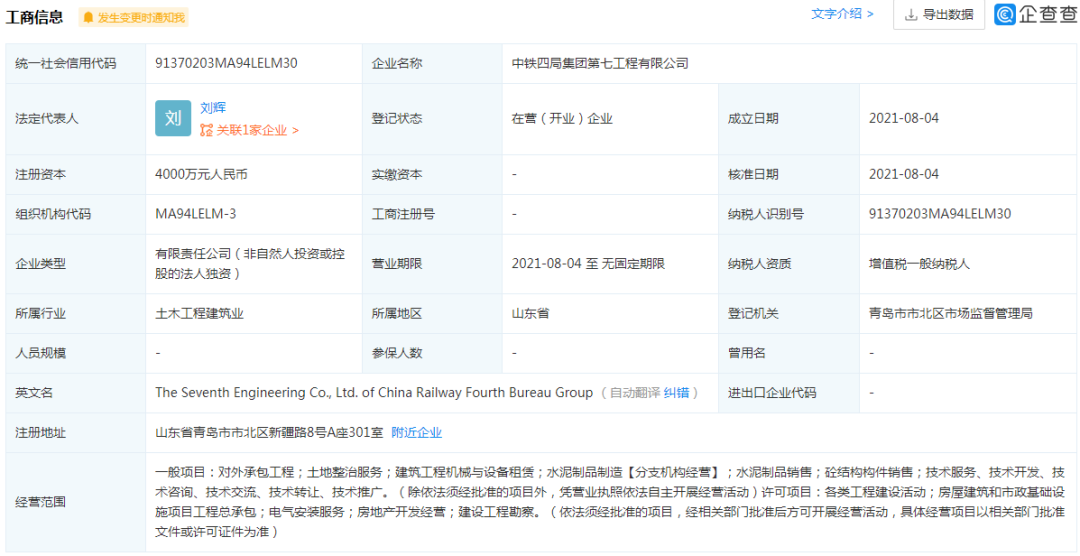Click the region value 山东省
Viewport: 1080px width, 556px height.
point(530,313)
